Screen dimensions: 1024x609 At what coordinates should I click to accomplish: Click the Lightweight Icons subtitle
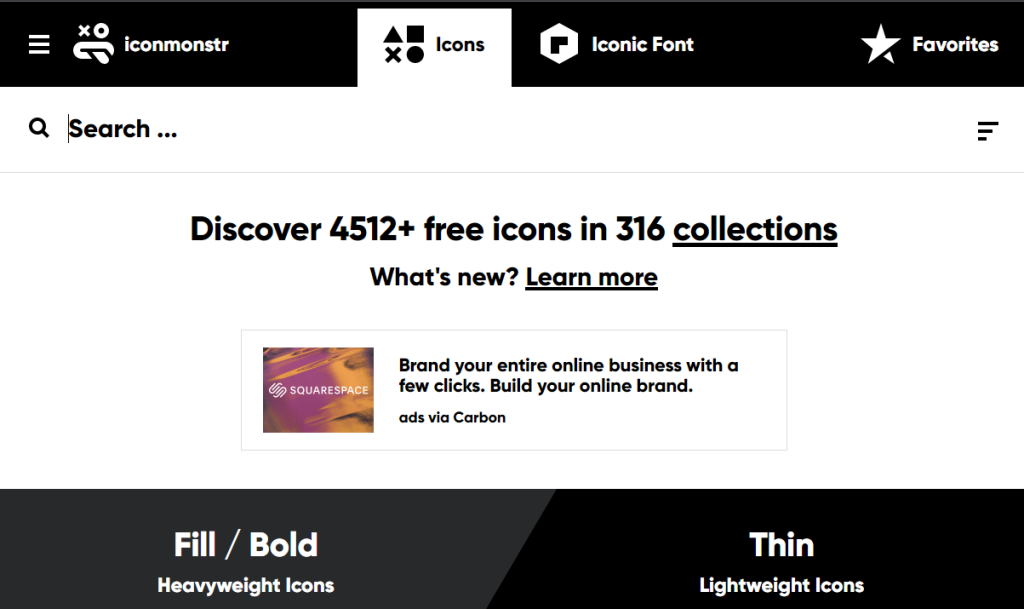tap(781, 586)
